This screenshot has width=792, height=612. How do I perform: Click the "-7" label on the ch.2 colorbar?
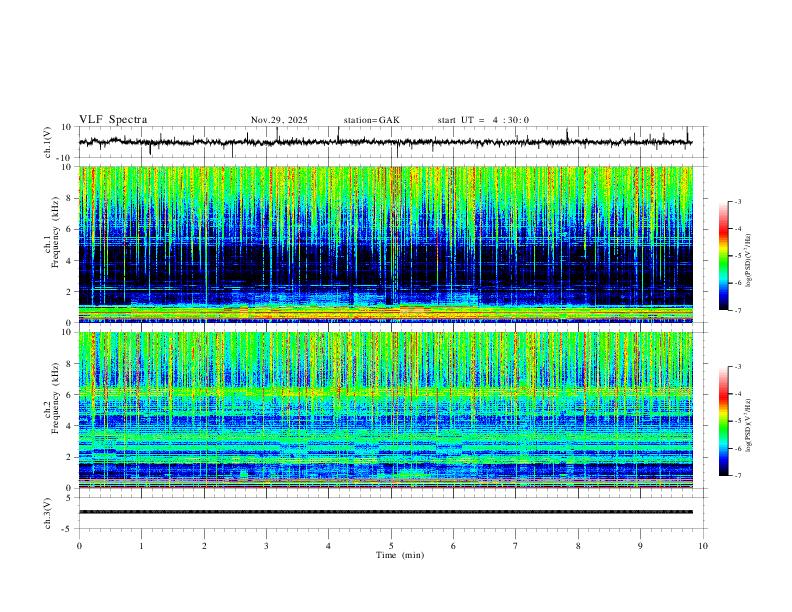(737, 476)
